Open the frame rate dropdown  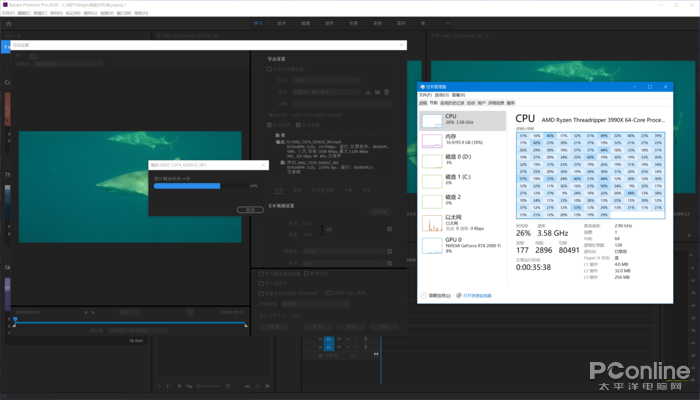344,251
